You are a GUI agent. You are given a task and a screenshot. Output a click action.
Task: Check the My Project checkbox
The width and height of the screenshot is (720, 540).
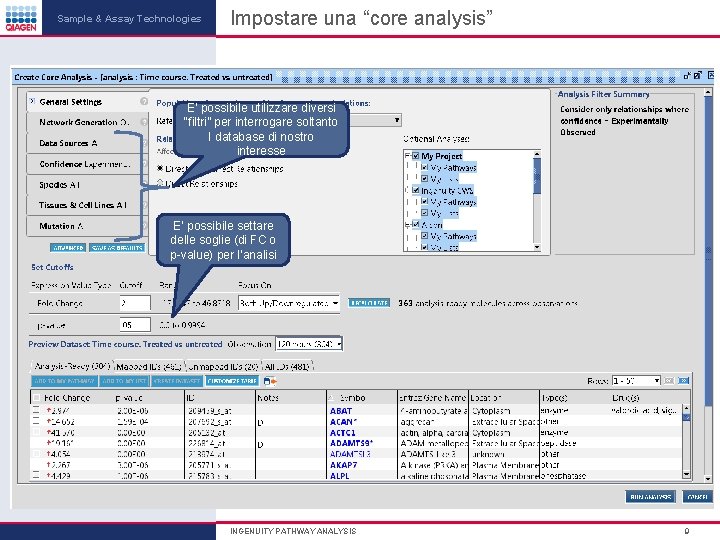(x=416, y=156)
